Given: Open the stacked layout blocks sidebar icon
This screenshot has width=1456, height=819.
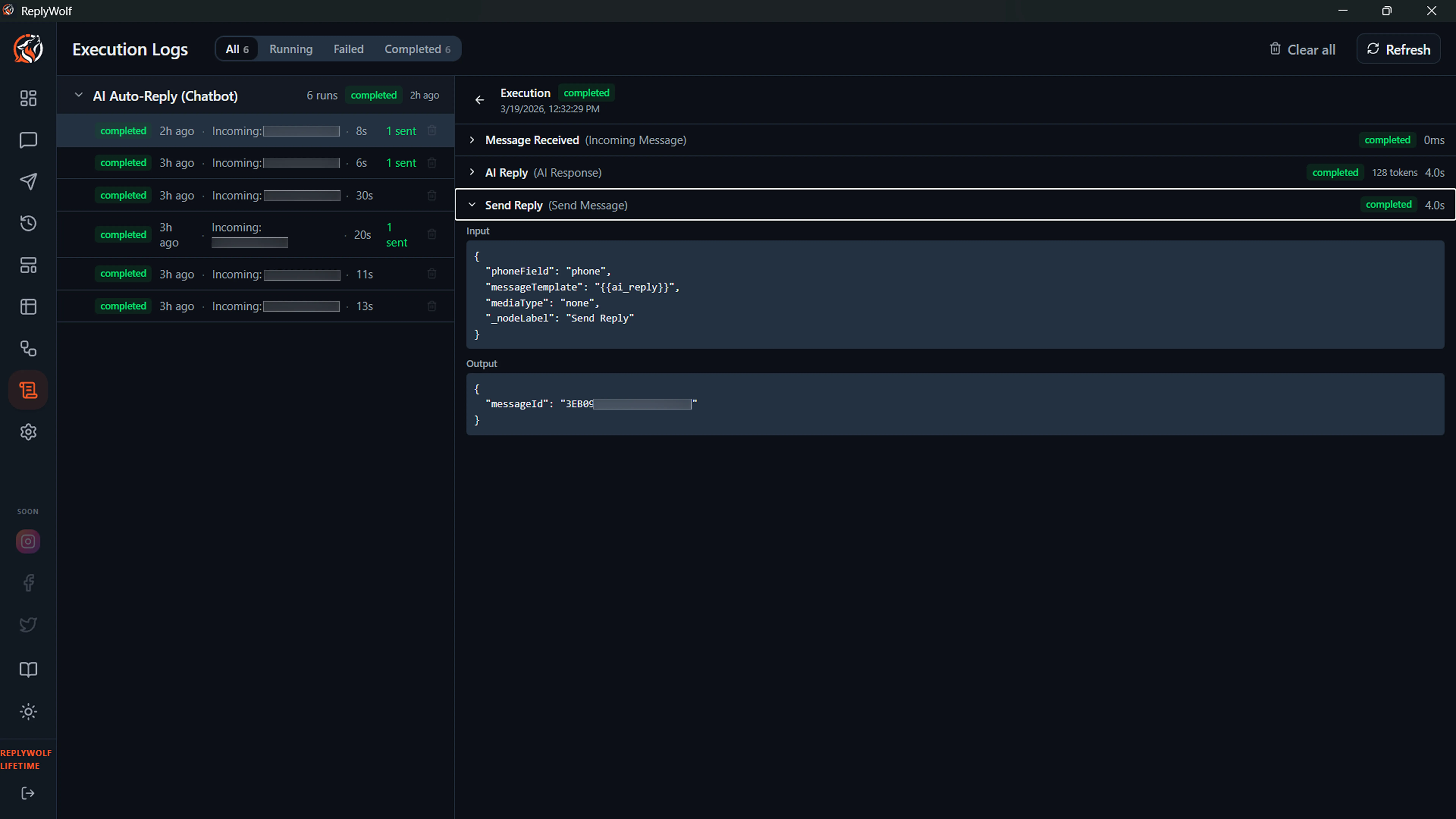Looking at the screenshot, I should (28, 265).
